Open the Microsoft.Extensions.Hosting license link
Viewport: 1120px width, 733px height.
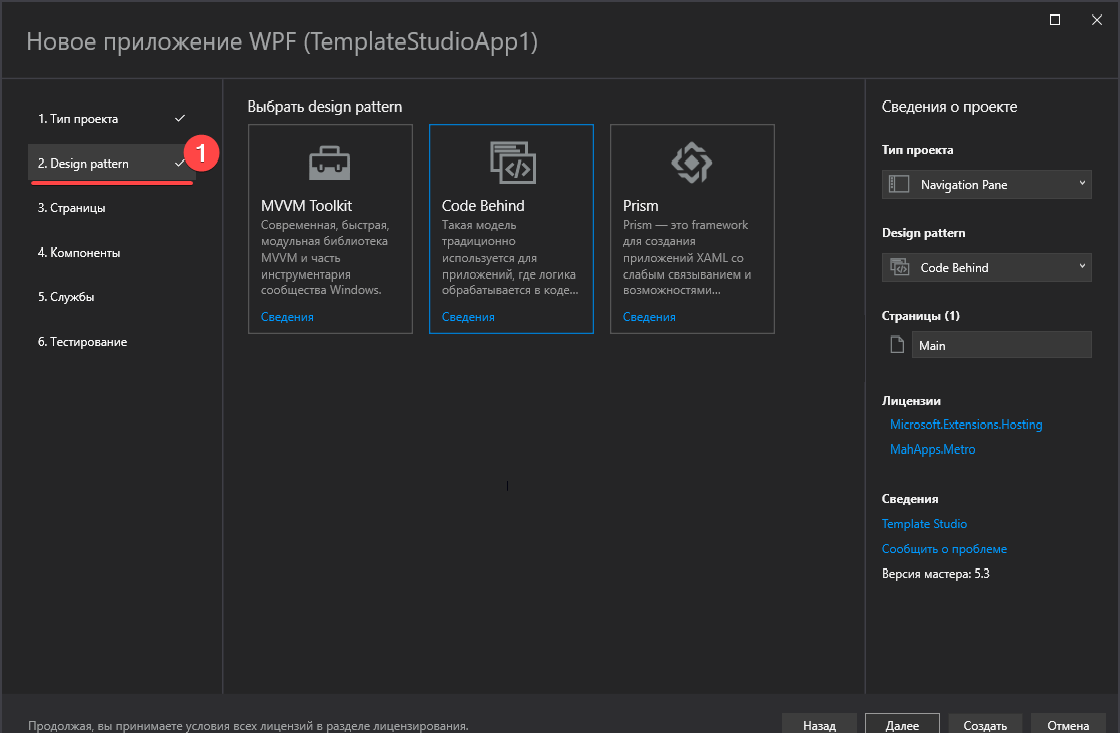(966, 424)
